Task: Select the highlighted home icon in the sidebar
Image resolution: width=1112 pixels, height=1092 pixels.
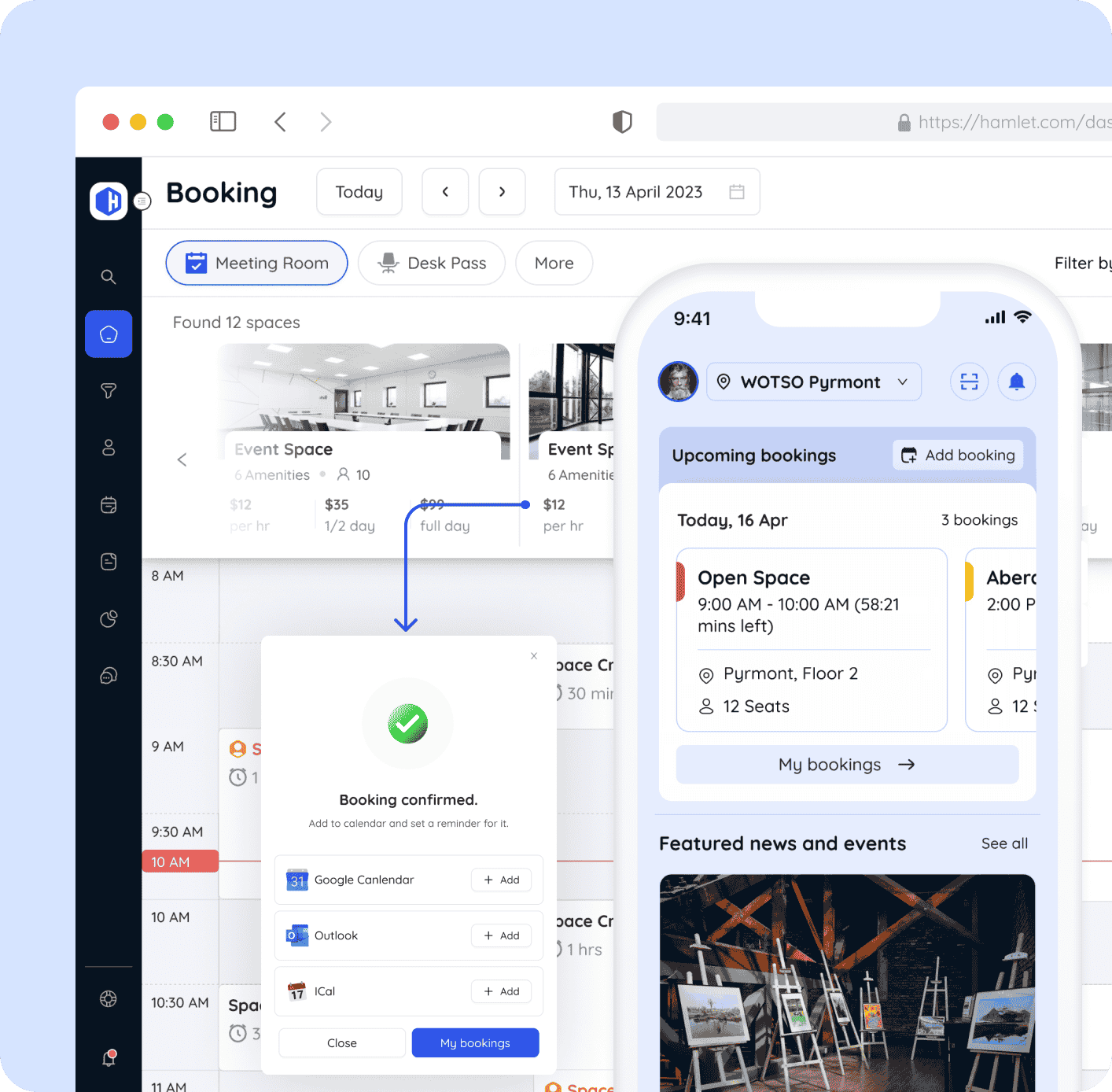Action: 109,334
